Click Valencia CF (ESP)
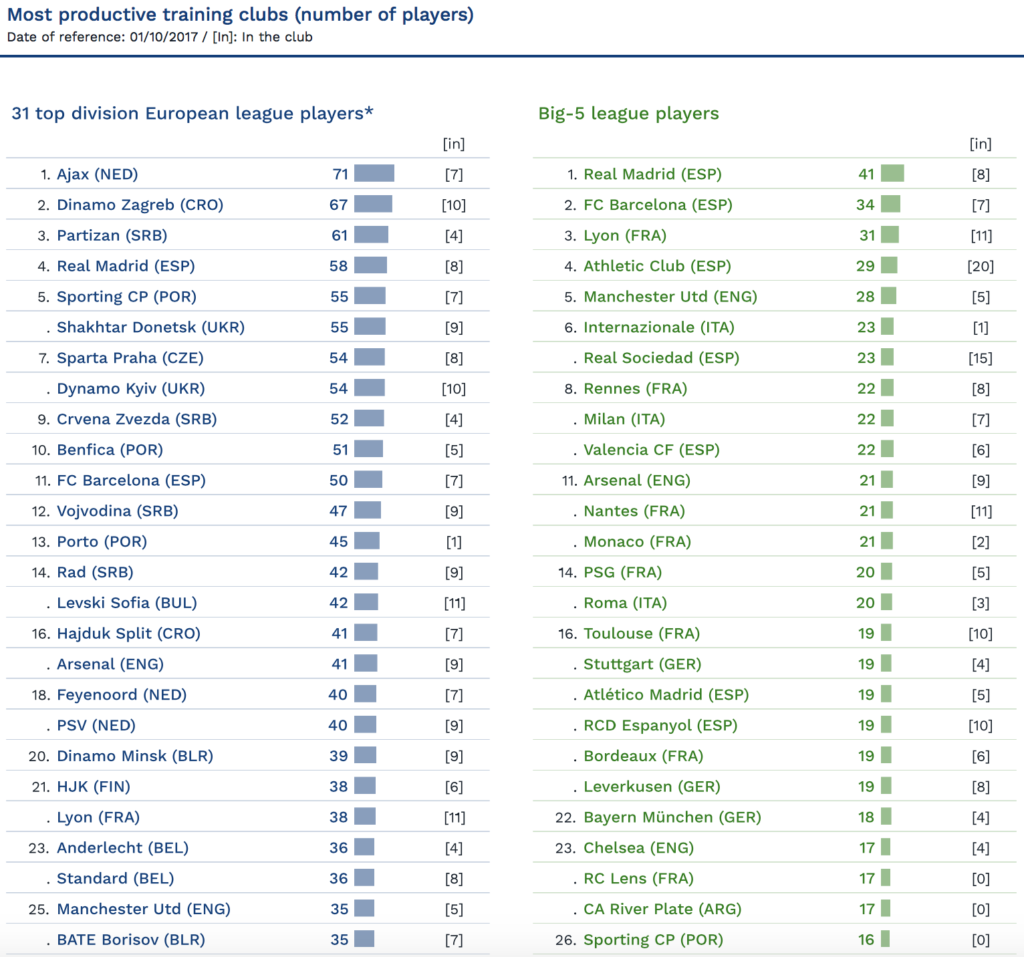This screenshot has height=957, width=1024. click(652, 450)
